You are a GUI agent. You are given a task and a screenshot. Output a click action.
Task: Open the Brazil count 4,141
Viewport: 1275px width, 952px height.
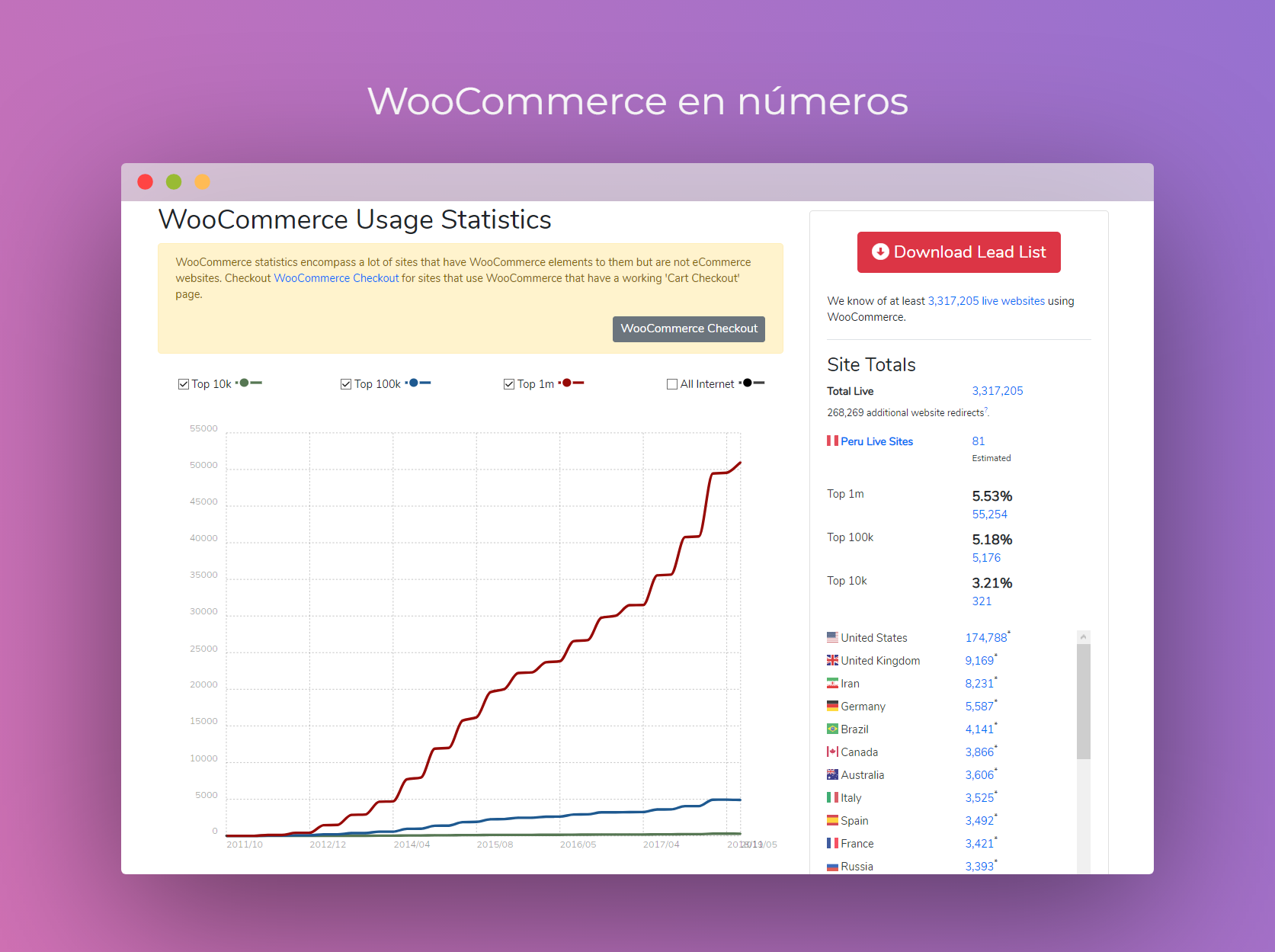(979, 729)
